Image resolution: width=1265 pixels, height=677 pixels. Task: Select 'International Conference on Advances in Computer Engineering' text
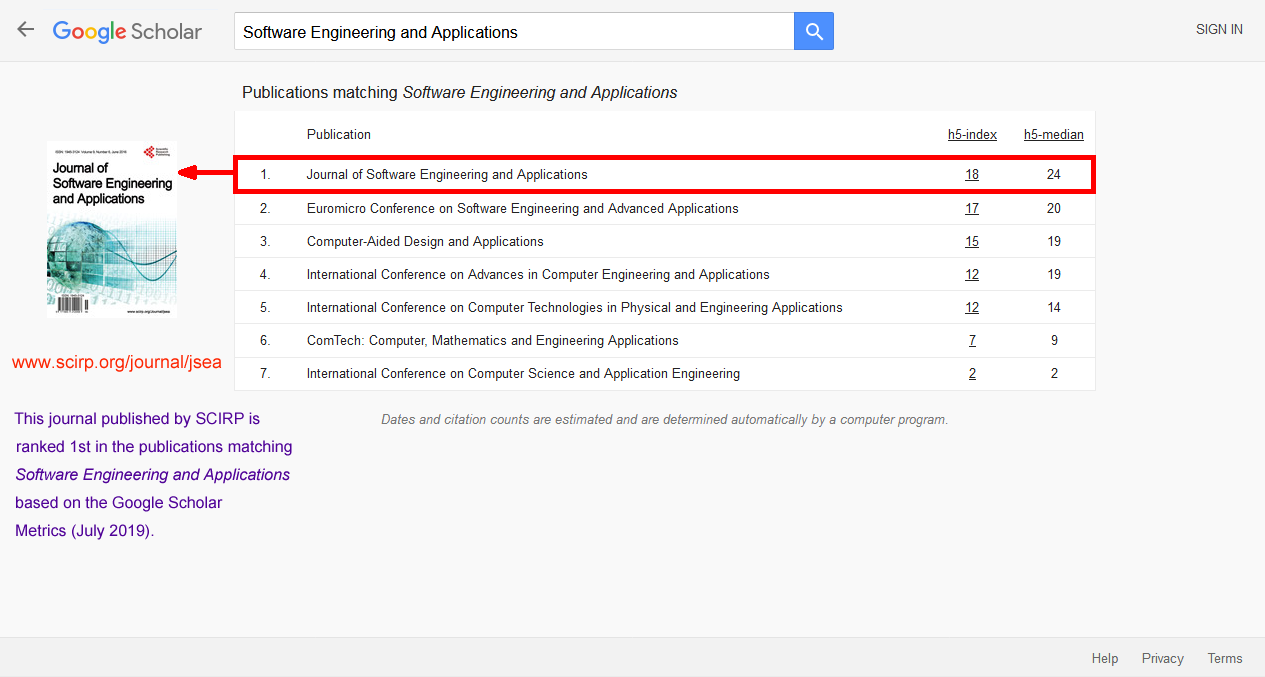coord(538,275)
